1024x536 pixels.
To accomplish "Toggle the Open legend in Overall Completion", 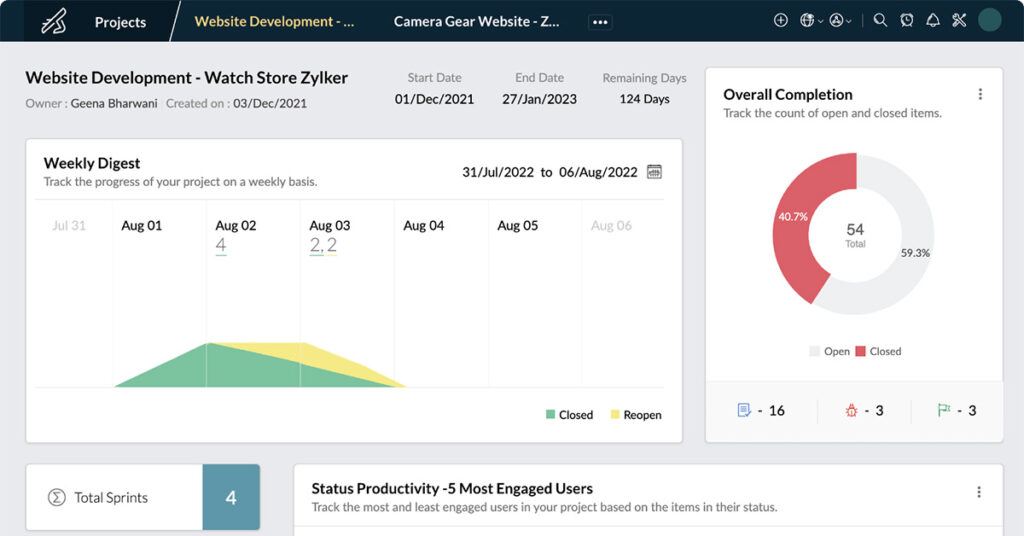I will pyautogui.click(x=829, y=352).
